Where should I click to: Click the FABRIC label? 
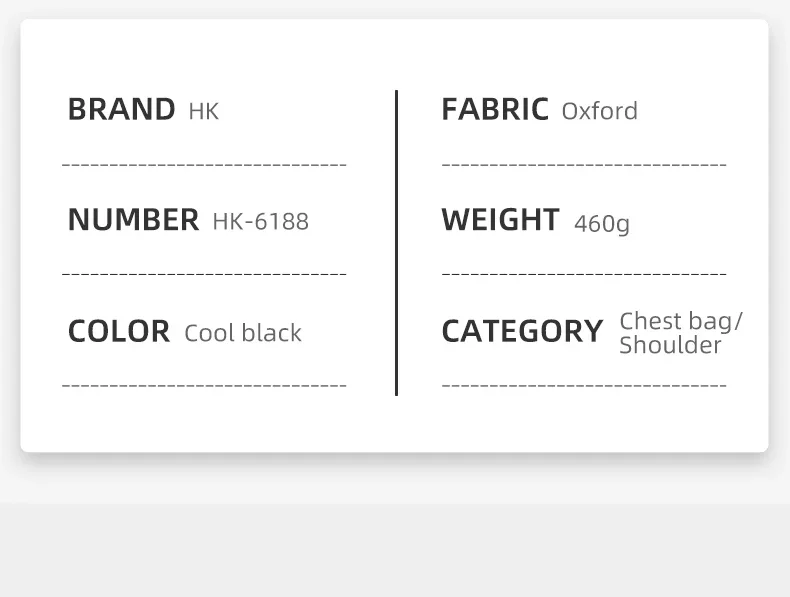[495, 110]
